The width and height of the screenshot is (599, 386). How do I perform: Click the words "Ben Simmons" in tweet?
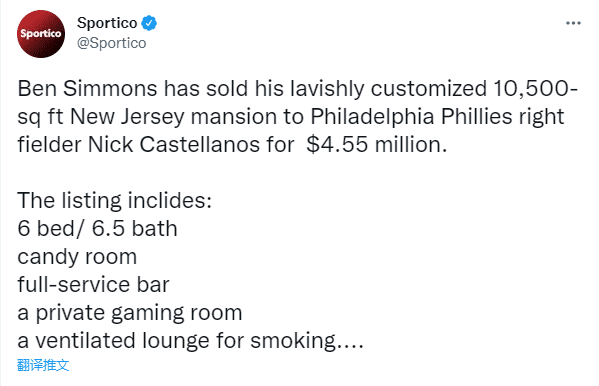tap(87, 89)
